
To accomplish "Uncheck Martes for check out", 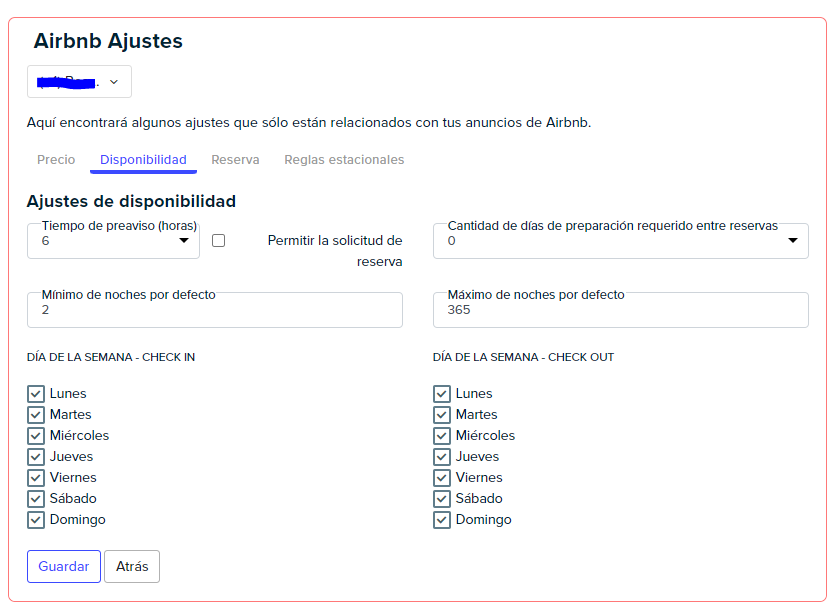I will [x=442, y=415].
